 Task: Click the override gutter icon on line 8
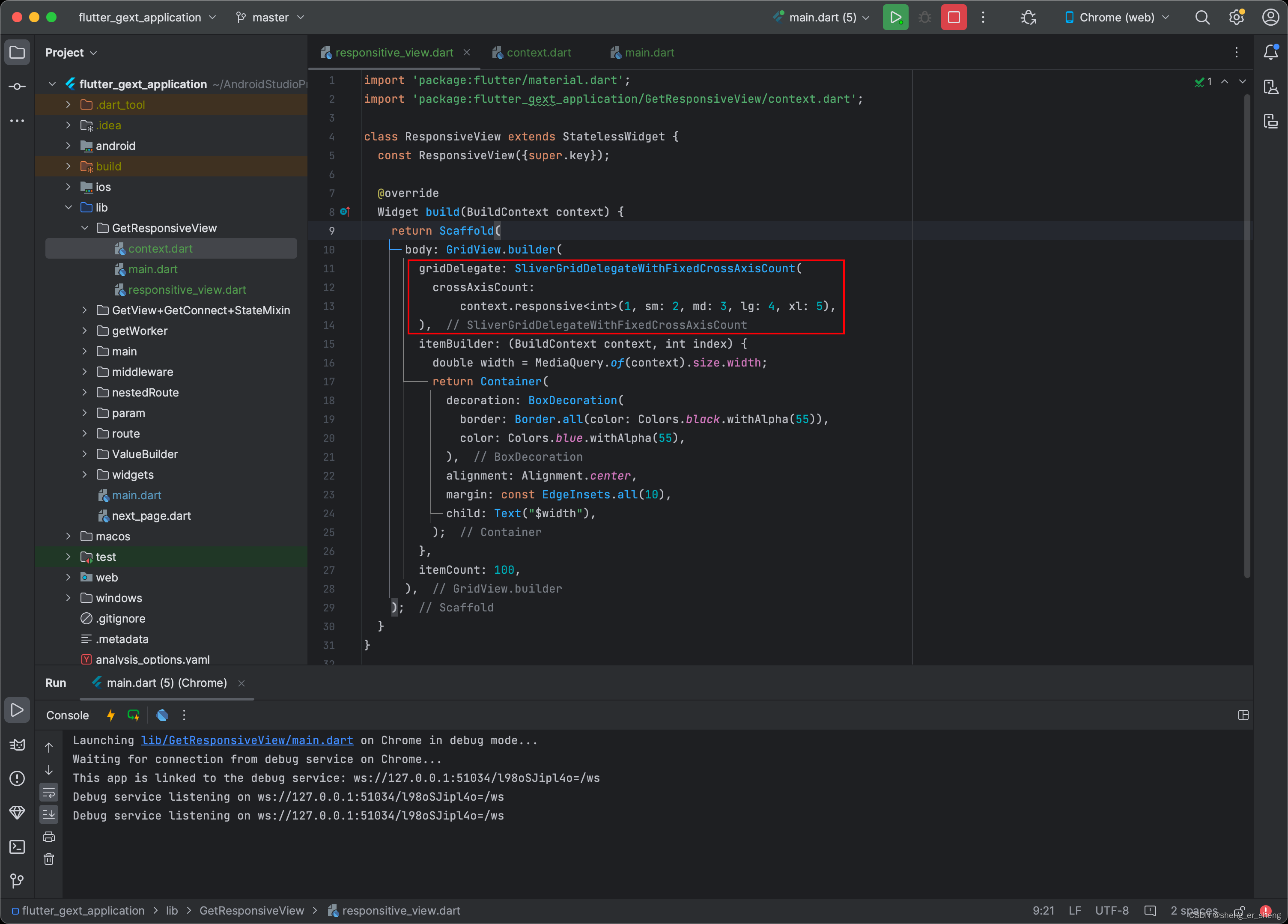344,212
